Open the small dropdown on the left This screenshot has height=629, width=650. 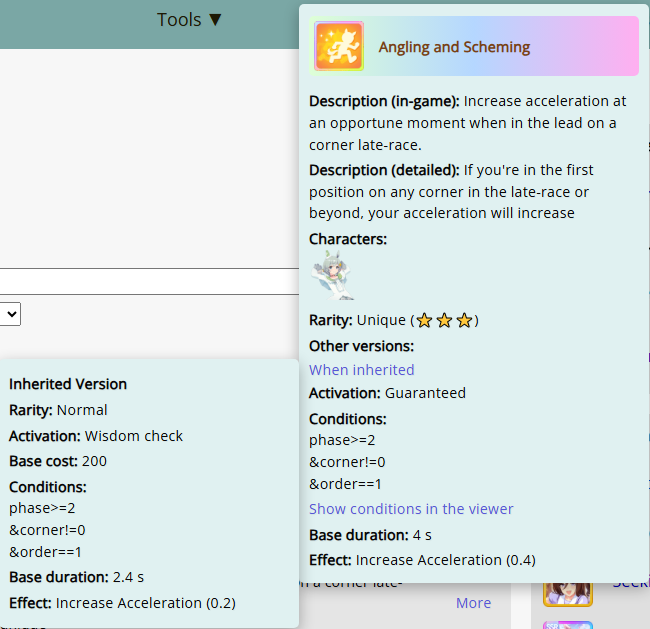10,314
